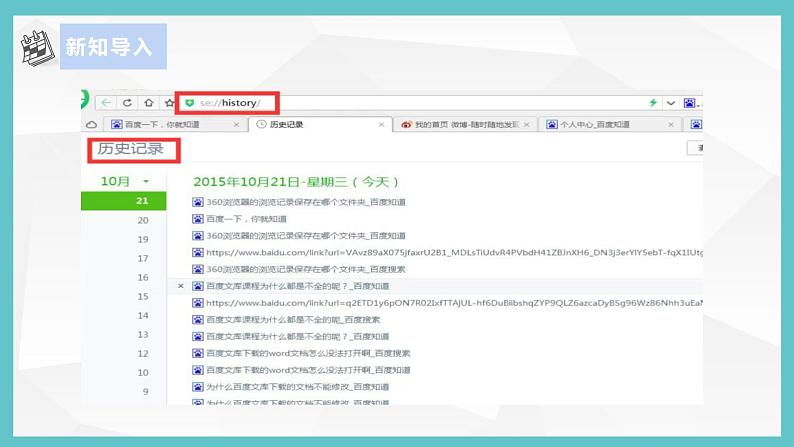Select day 9 in the date list
794x447 pixels.
145,392
